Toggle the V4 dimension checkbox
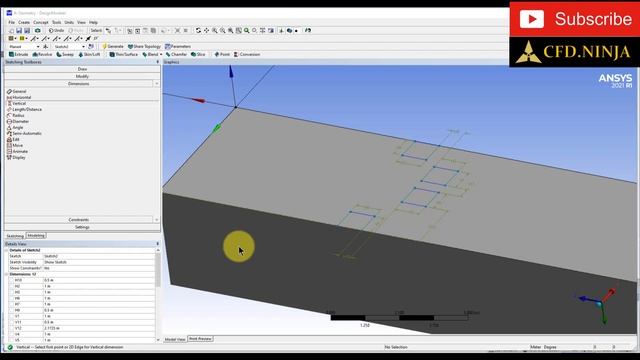Screen dimensions: 640x360 point(12,334)
